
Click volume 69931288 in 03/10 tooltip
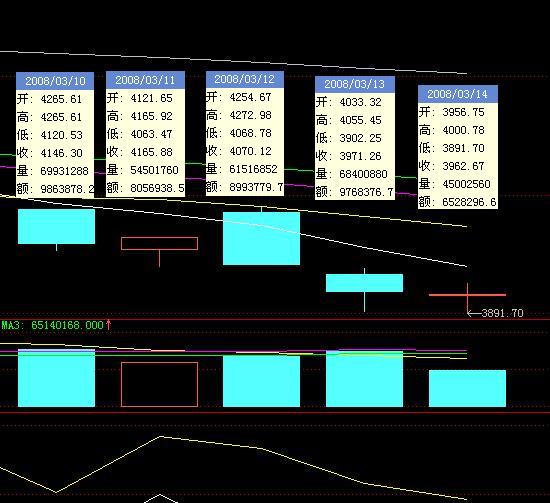[64, 171]
